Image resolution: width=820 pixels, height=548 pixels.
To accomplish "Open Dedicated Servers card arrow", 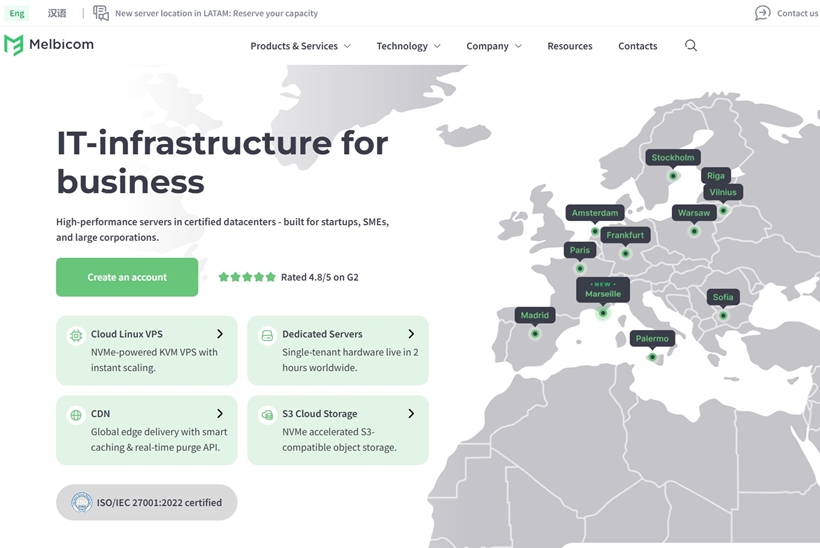I will [411, 334].
